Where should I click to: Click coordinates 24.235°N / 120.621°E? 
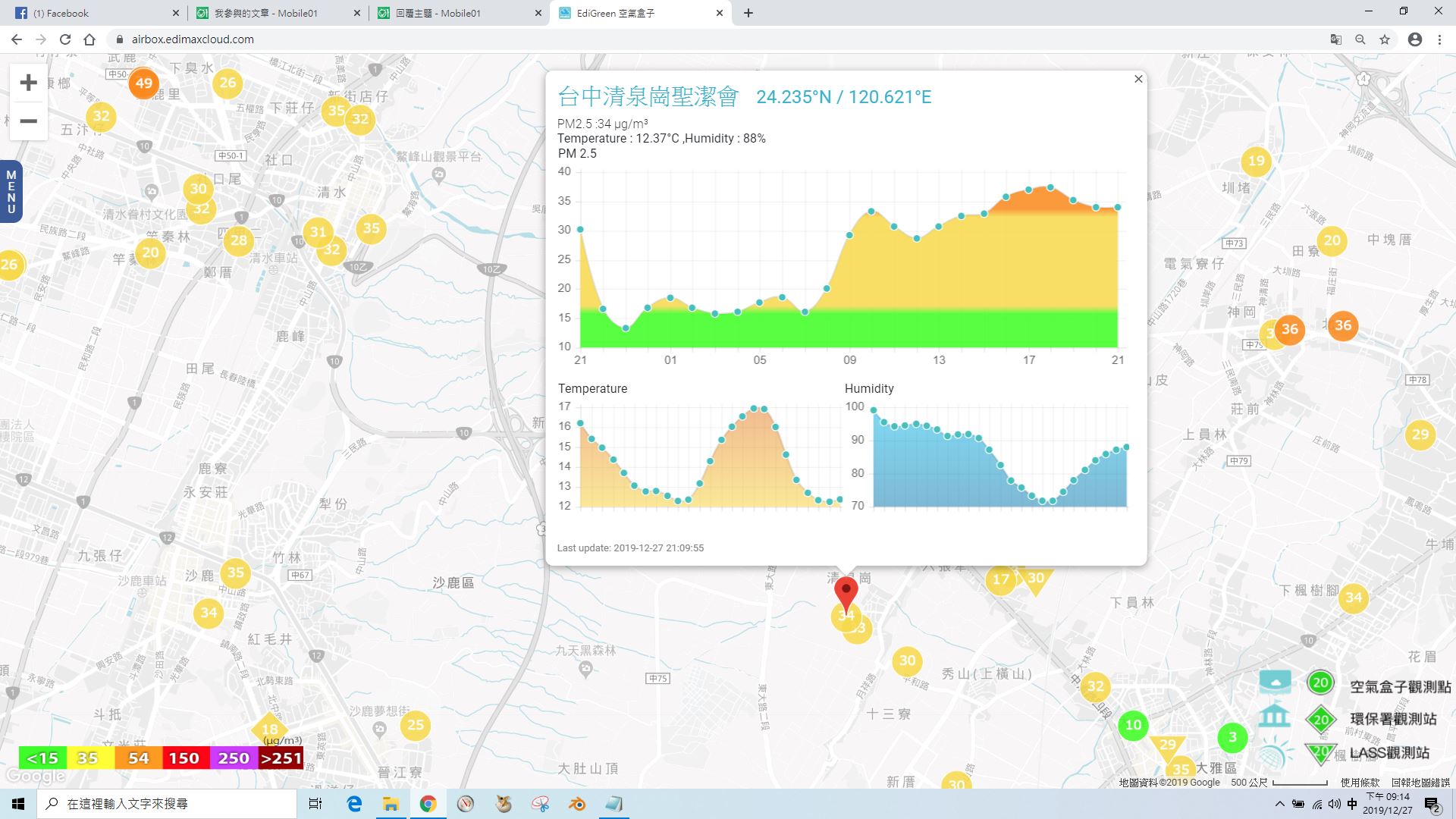point(844,97)
